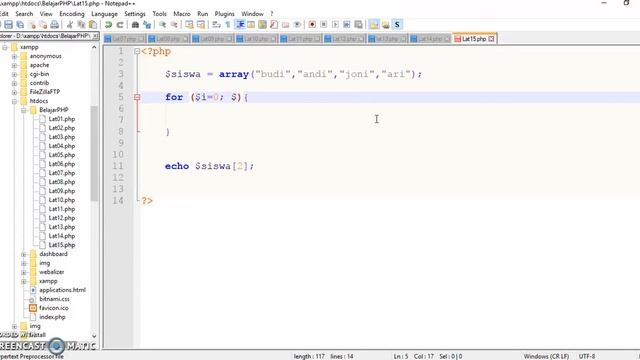The height and width of the screenshot is (360, 640).
Task: Open the Macro menu
Action: [182, 14]
